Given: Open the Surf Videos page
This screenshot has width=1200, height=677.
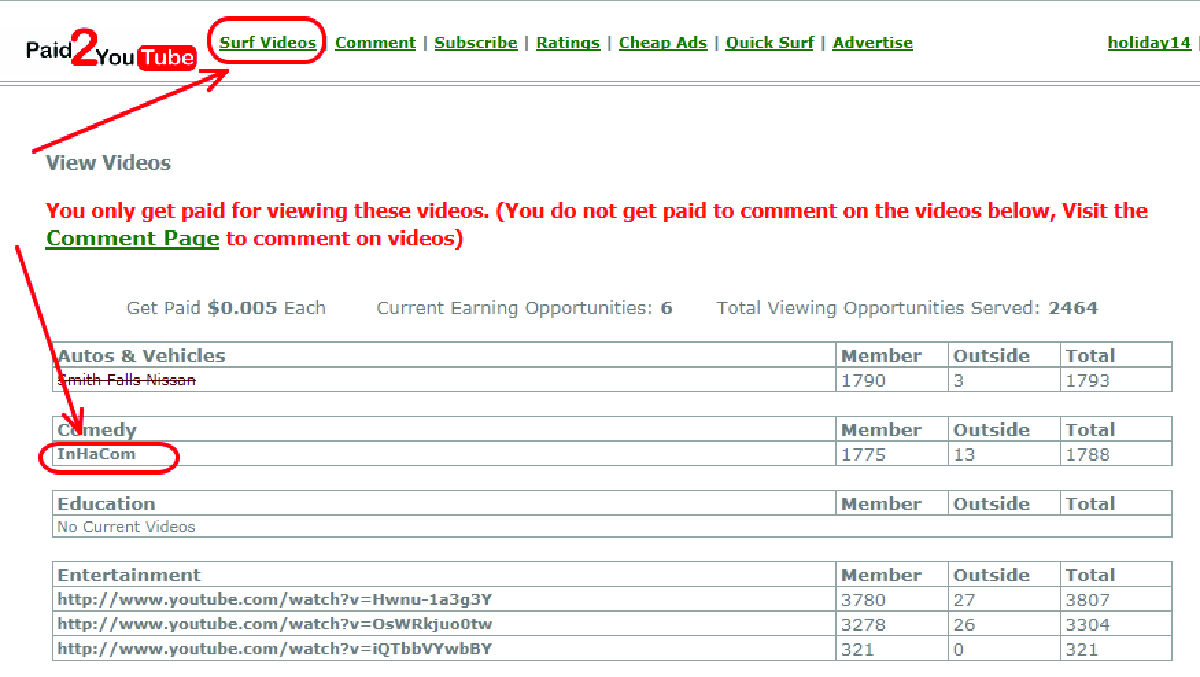Looking at the screenshot, I should pos(266,42).
